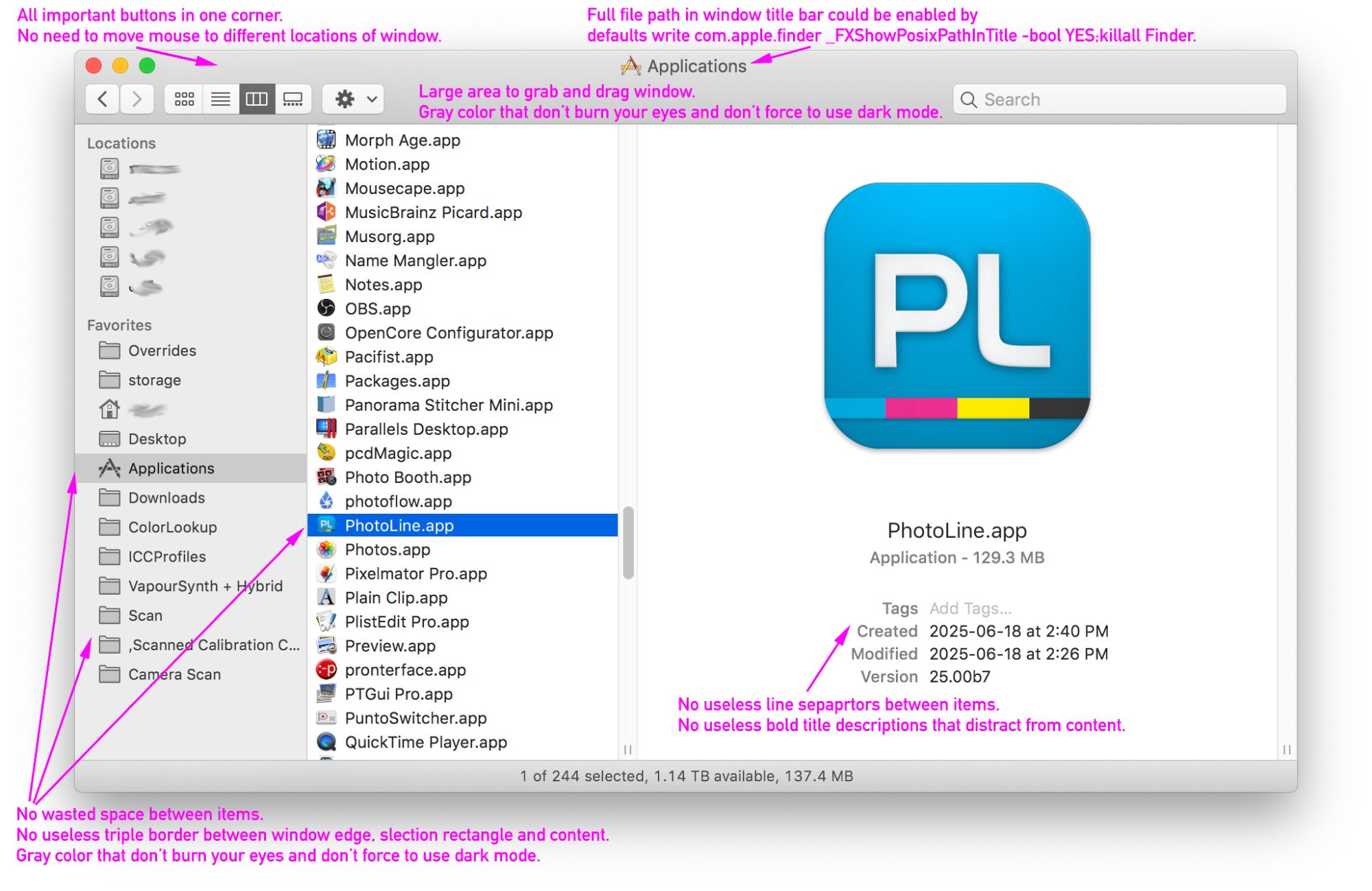Select Pixelmator Pro.app entry
This screenshot has height=891, width=1372.
click(416, 573)
